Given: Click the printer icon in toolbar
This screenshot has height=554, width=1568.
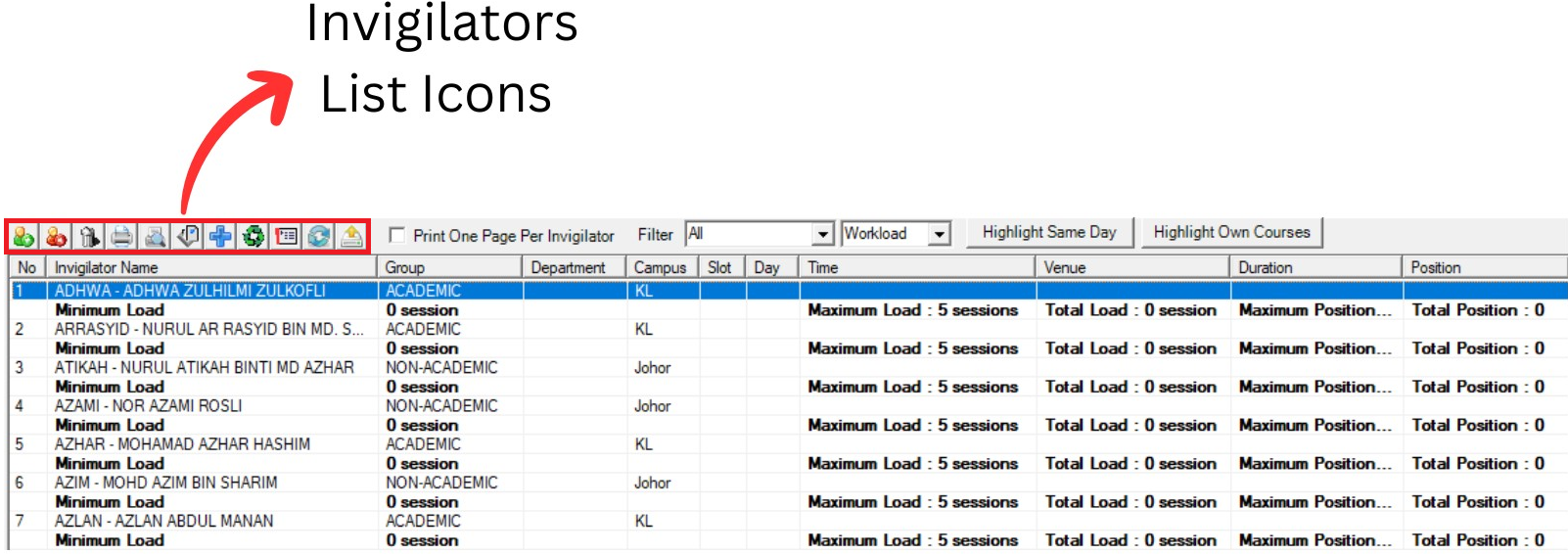Looking at the screenshot, I should (121, 236).
